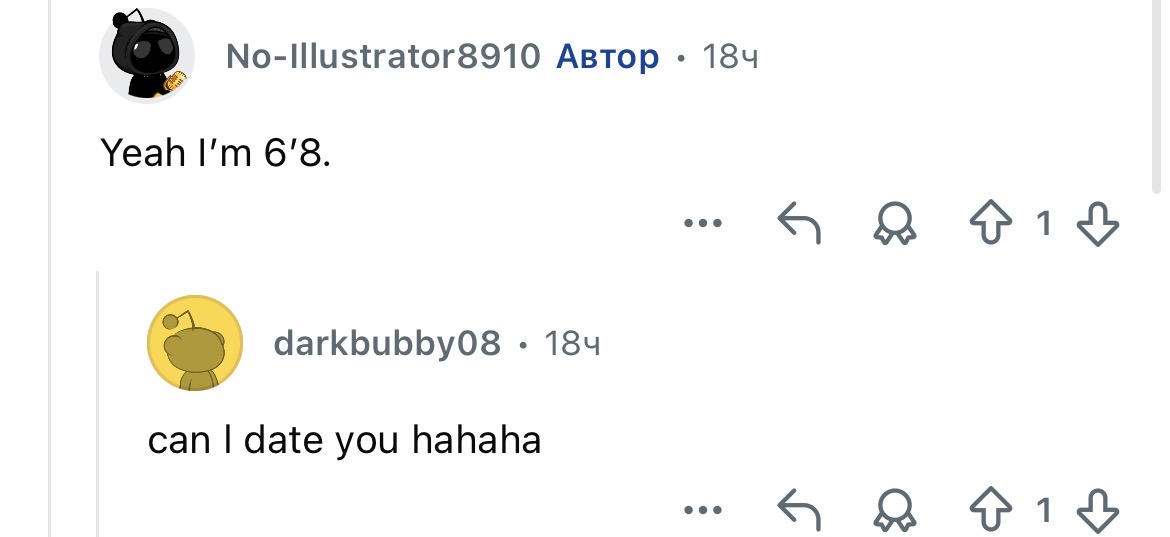Screen dimensions: 1170x537
Task: Open more options for No-Illustrator8910's comment
Action: click(x=702, y=224)
